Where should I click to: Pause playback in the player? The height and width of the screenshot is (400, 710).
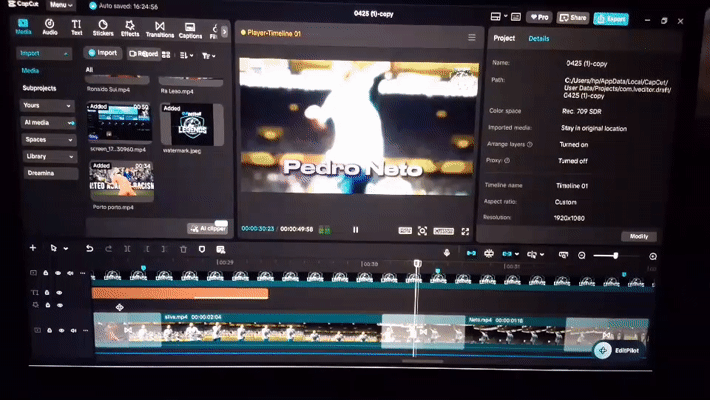355,230
